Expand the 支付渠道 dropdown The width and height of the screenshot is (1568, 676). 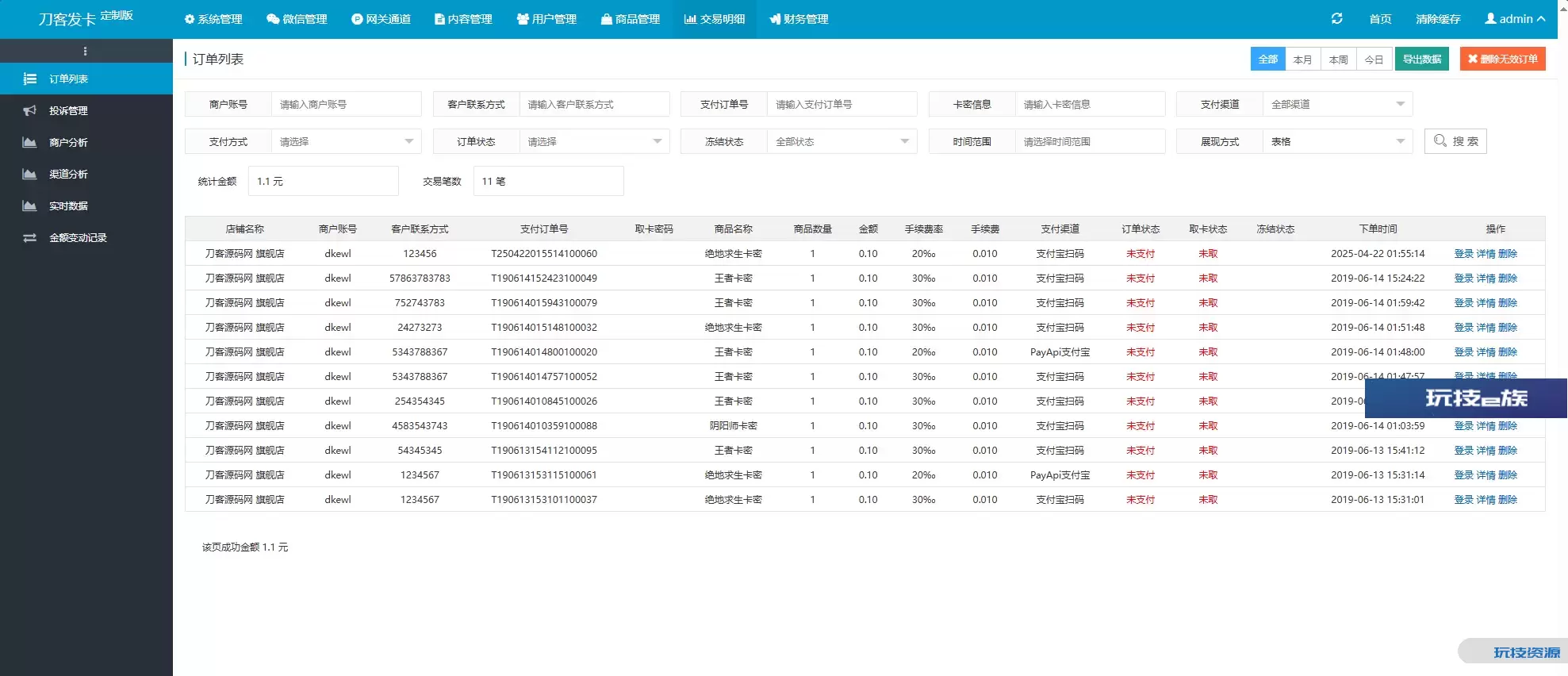coord(1337,104)
